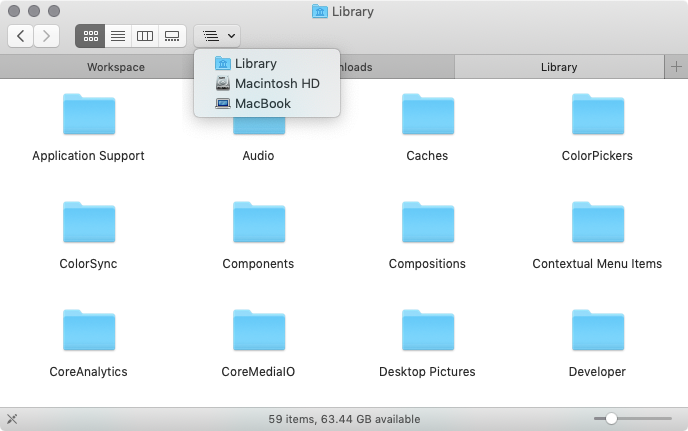The image size is (688, 431).
Task: Choose Macintosh HD in the path menu
Action: (x=267, y=83)
